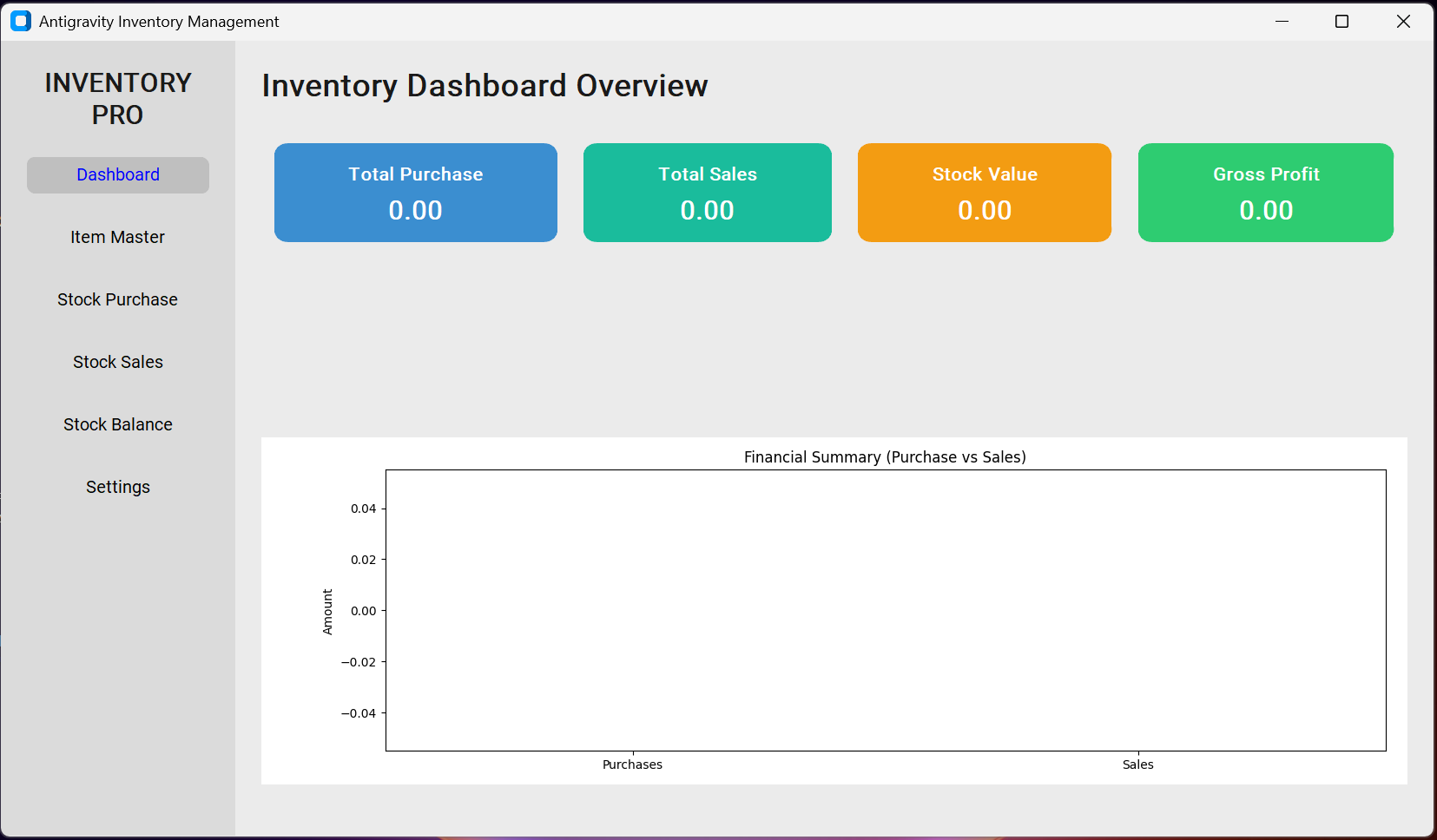
Task: Click the Amount axis label on chart
Action: 327,610
